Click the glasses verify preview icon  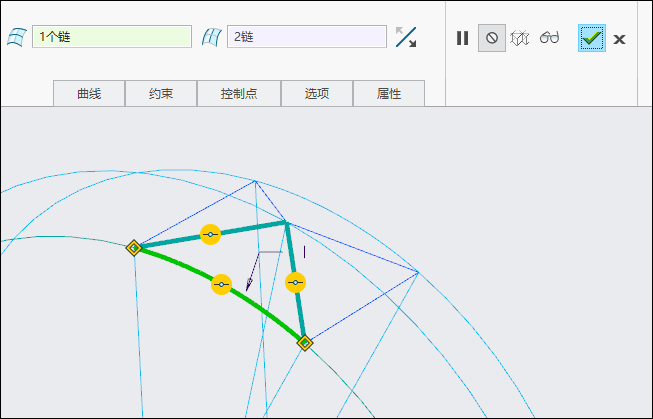pos(549,37)
